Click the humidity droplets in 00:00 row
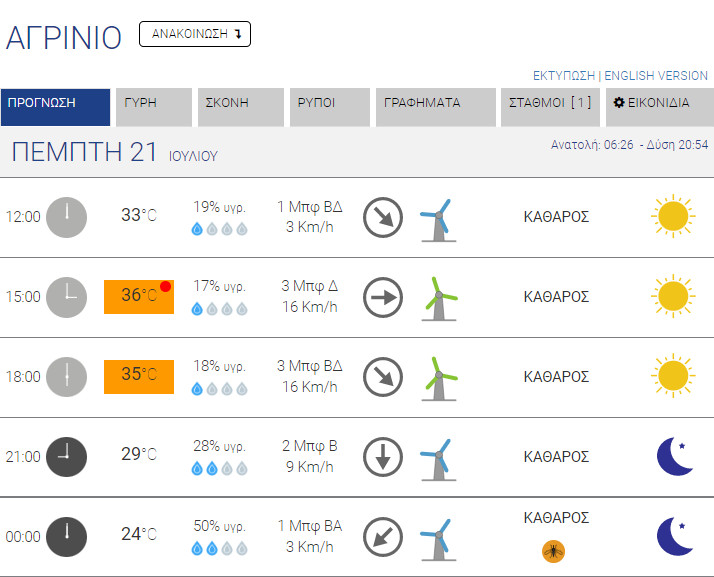Image resolution: width=714 pixels, height=577 pixels. (219, 548)
